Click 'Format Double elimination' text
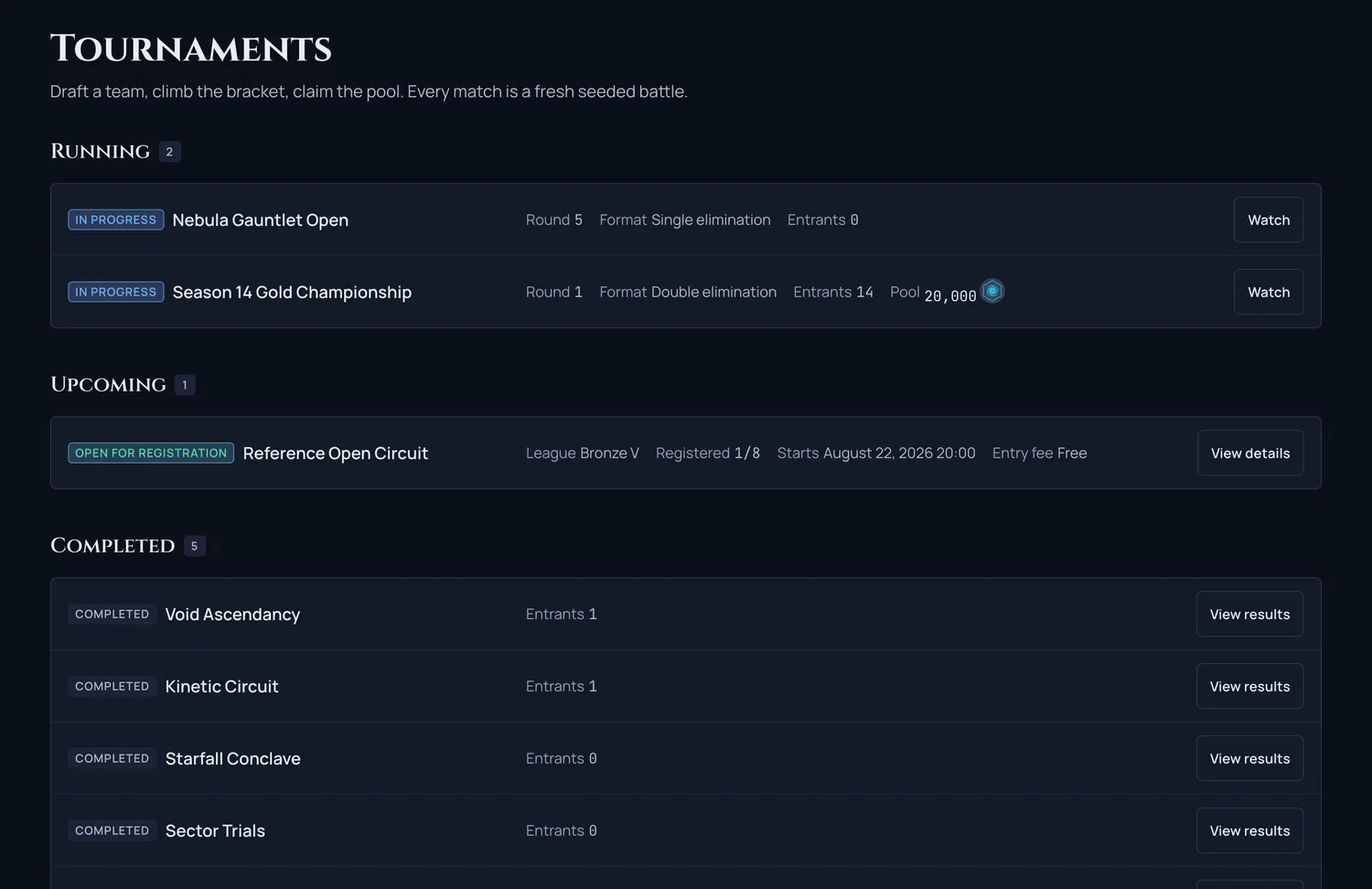The height and width of the screenshot is (889, 1372). click(x=688, y=292)
